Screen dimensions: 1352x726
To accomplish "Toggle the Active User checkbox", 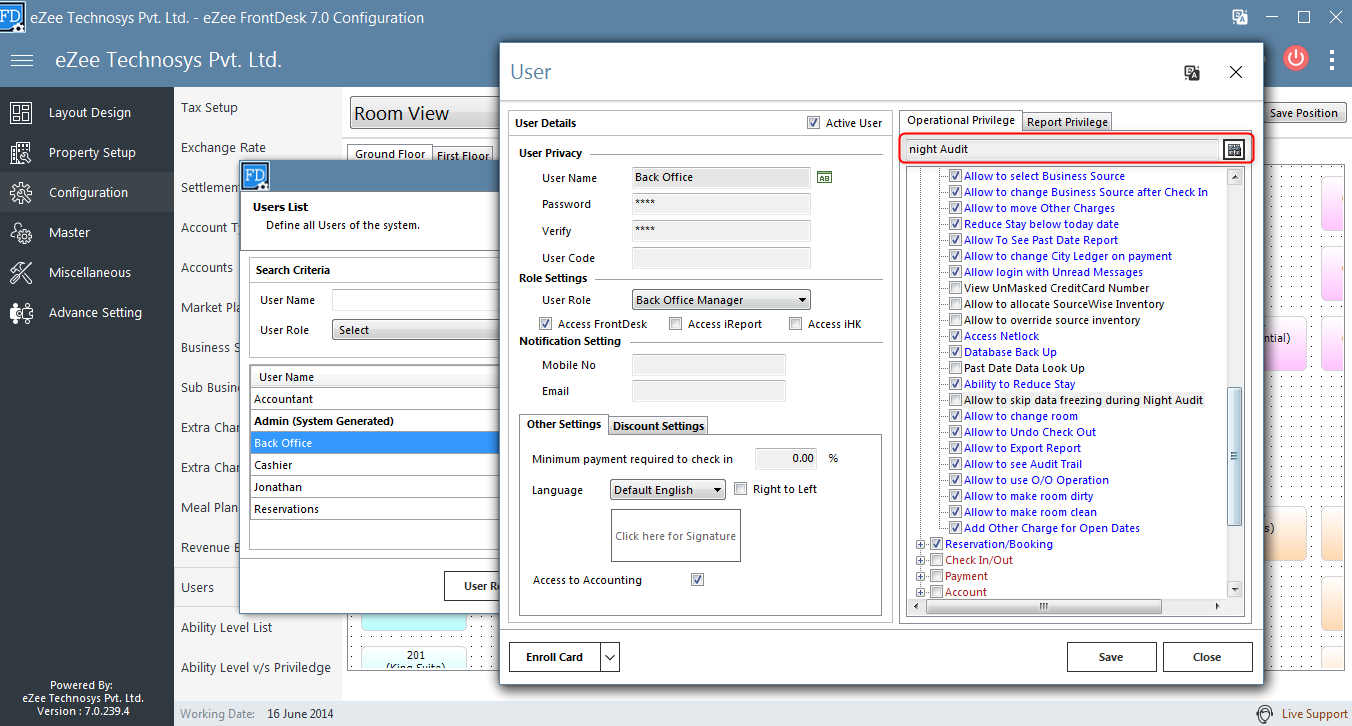I will click(x=813, y=123).
